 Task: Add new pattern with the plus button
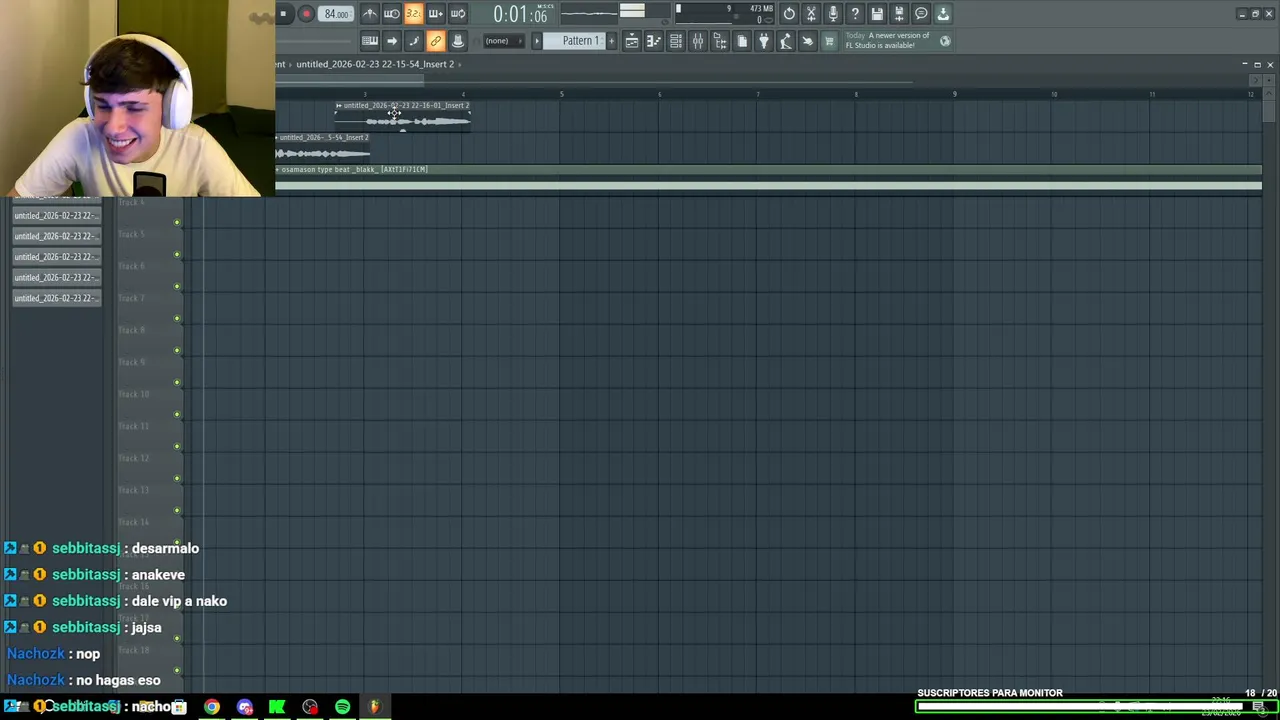(612, 41)
